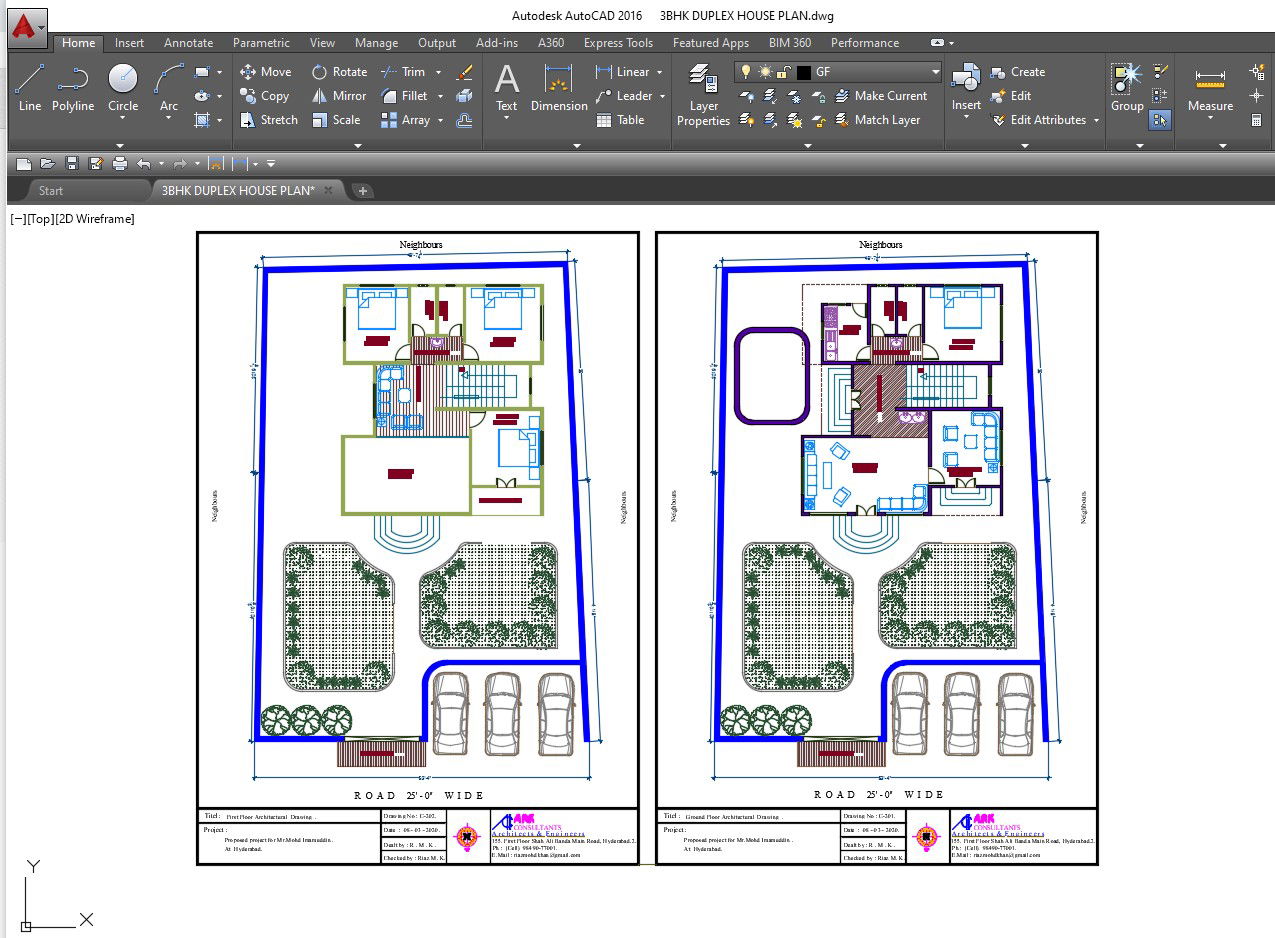Activate the Polyline tool
This screenshot has height=938, width=1275.
click(x=73, y=86)
